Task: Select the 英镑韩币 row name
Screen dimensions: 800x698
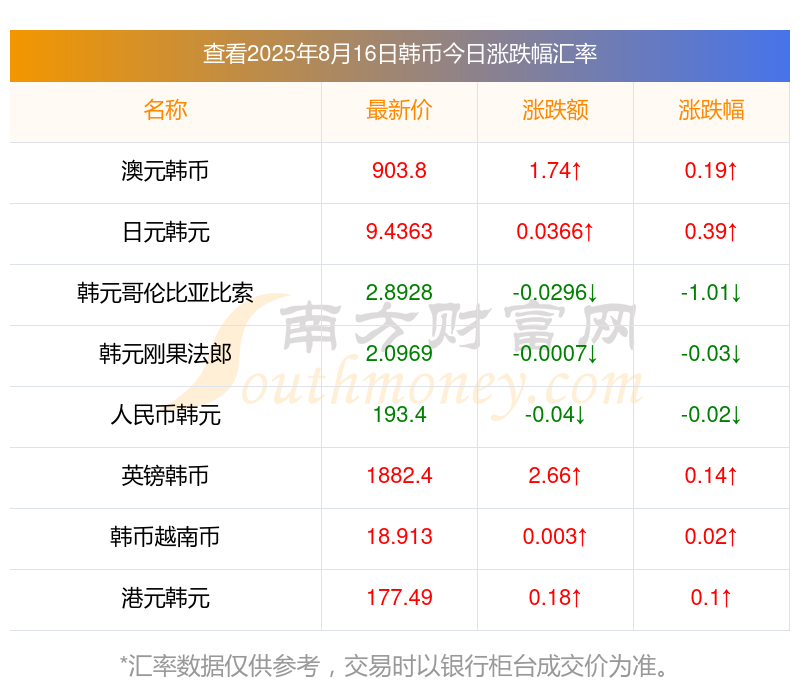Action: (x=165, y=476)
